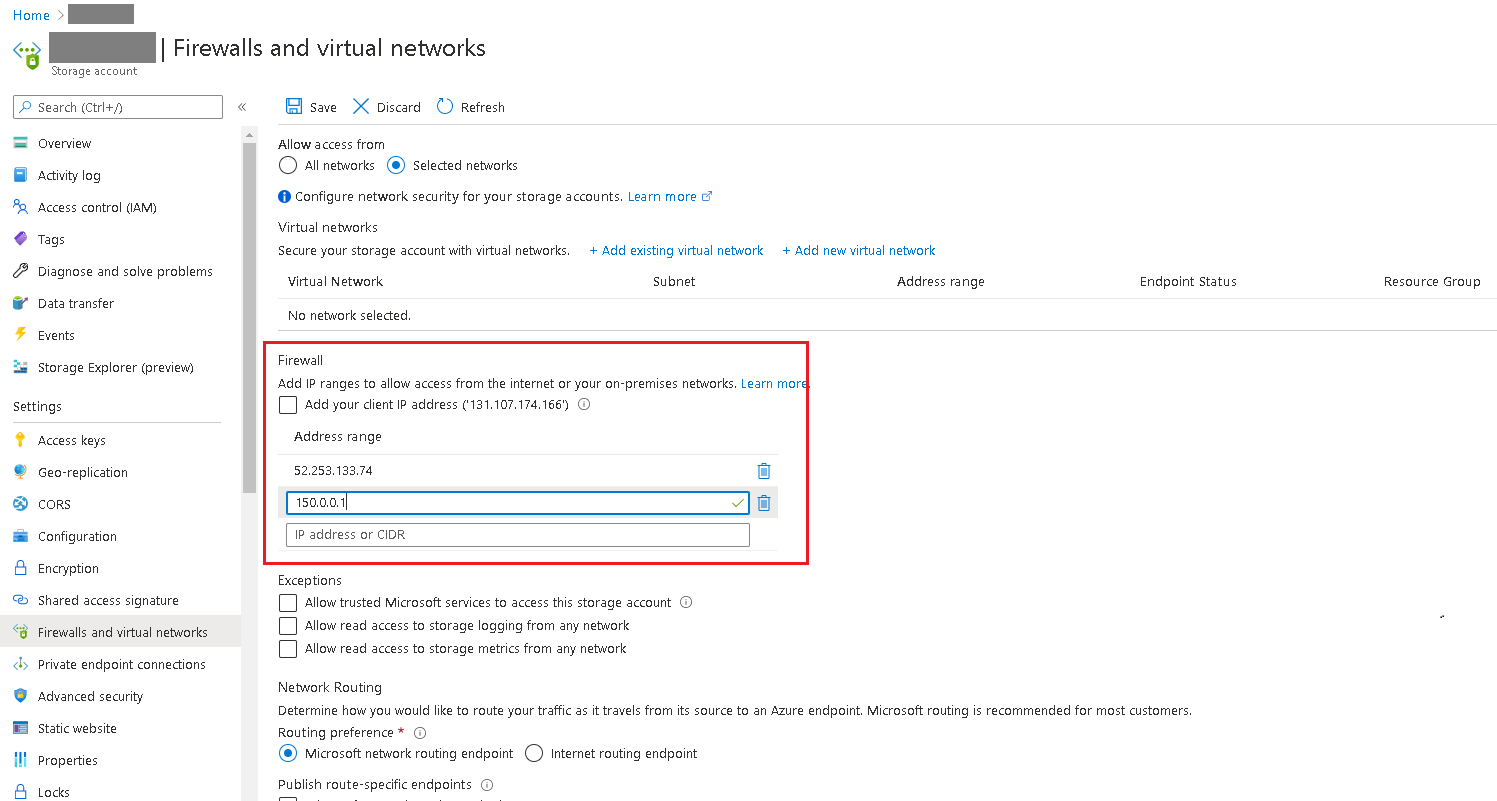The width and height of the screenshot is (1497, 801).
Task: Enable 'Allow trusted Microsoft services' access
Action: click(x=288, y=602)
